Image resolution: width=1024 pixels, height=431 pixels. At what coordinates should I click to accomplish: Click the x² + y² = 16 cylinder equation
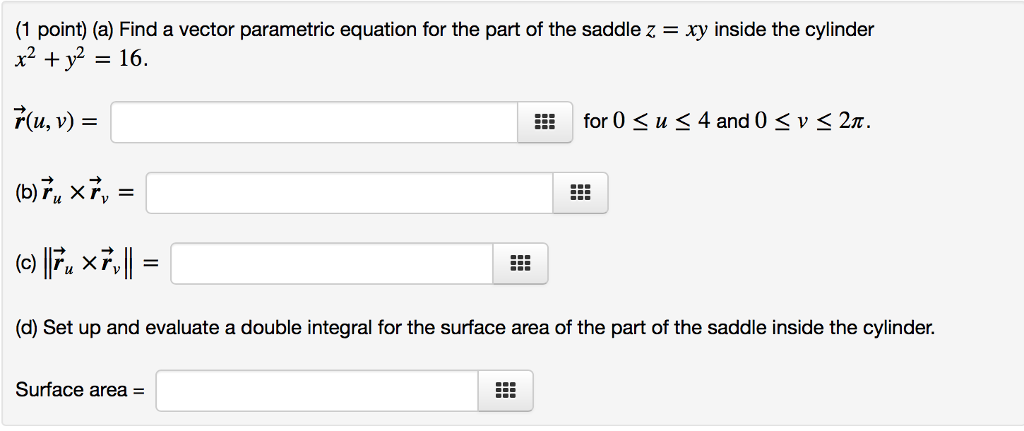(81, 60)
